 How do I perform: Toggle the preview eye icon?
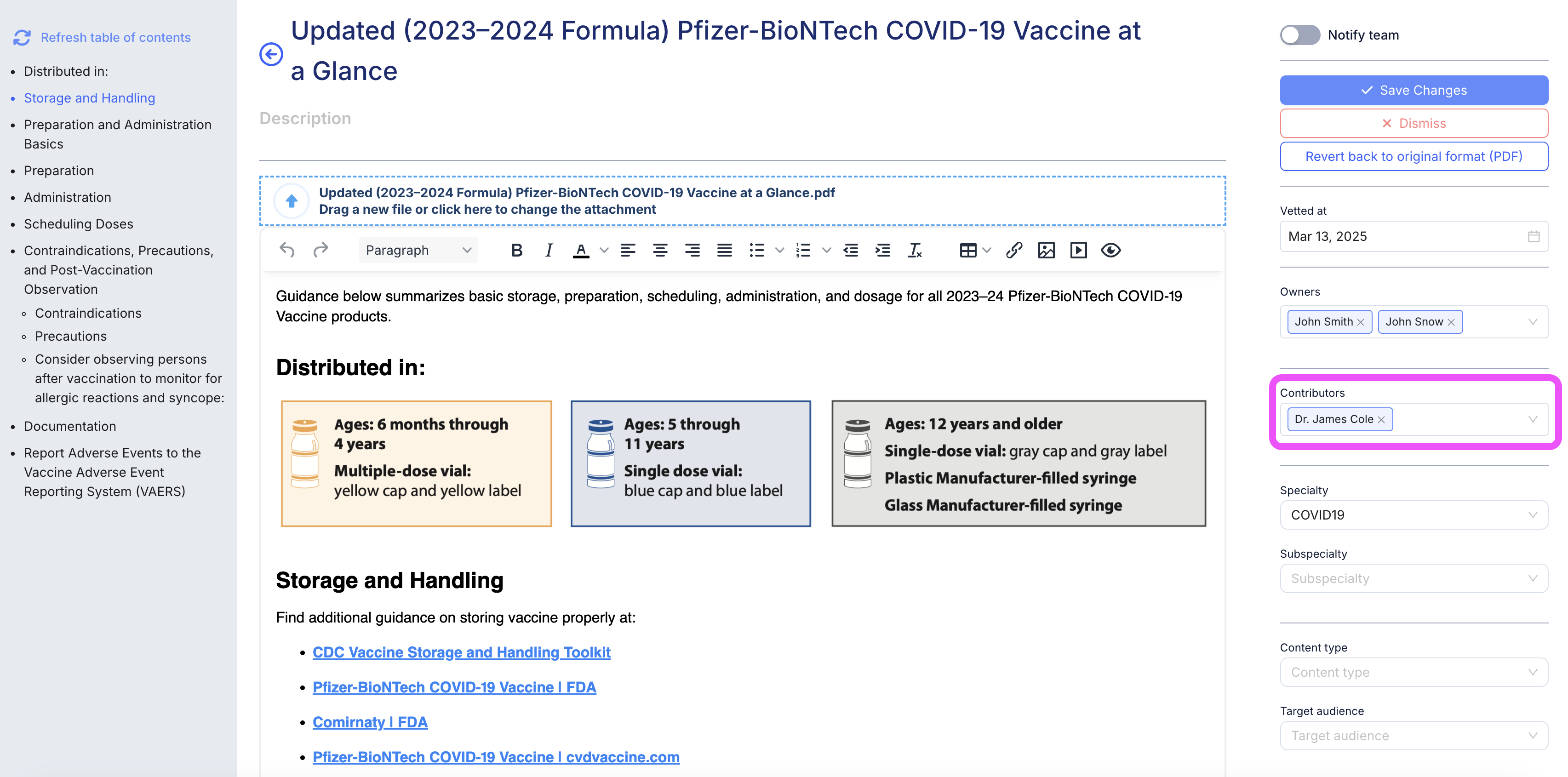pyautogui.click(x=1111, y=250)
